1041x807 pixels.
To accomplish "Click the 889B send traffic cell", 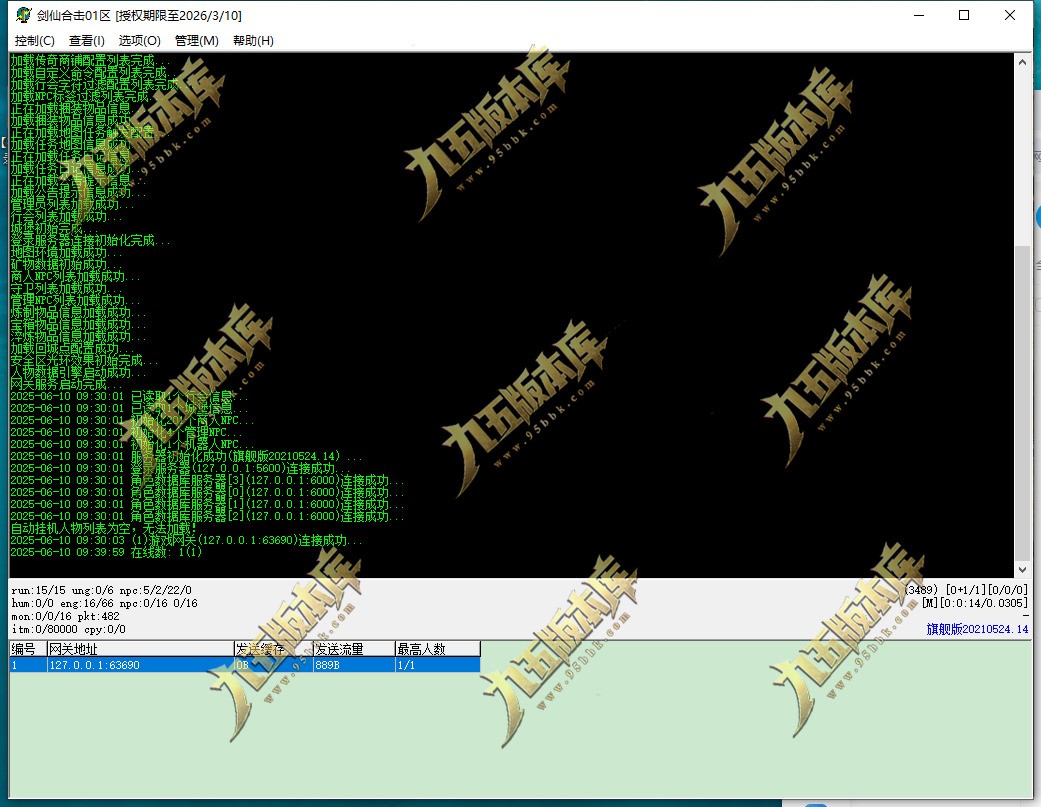I will (x=354, y=665).
